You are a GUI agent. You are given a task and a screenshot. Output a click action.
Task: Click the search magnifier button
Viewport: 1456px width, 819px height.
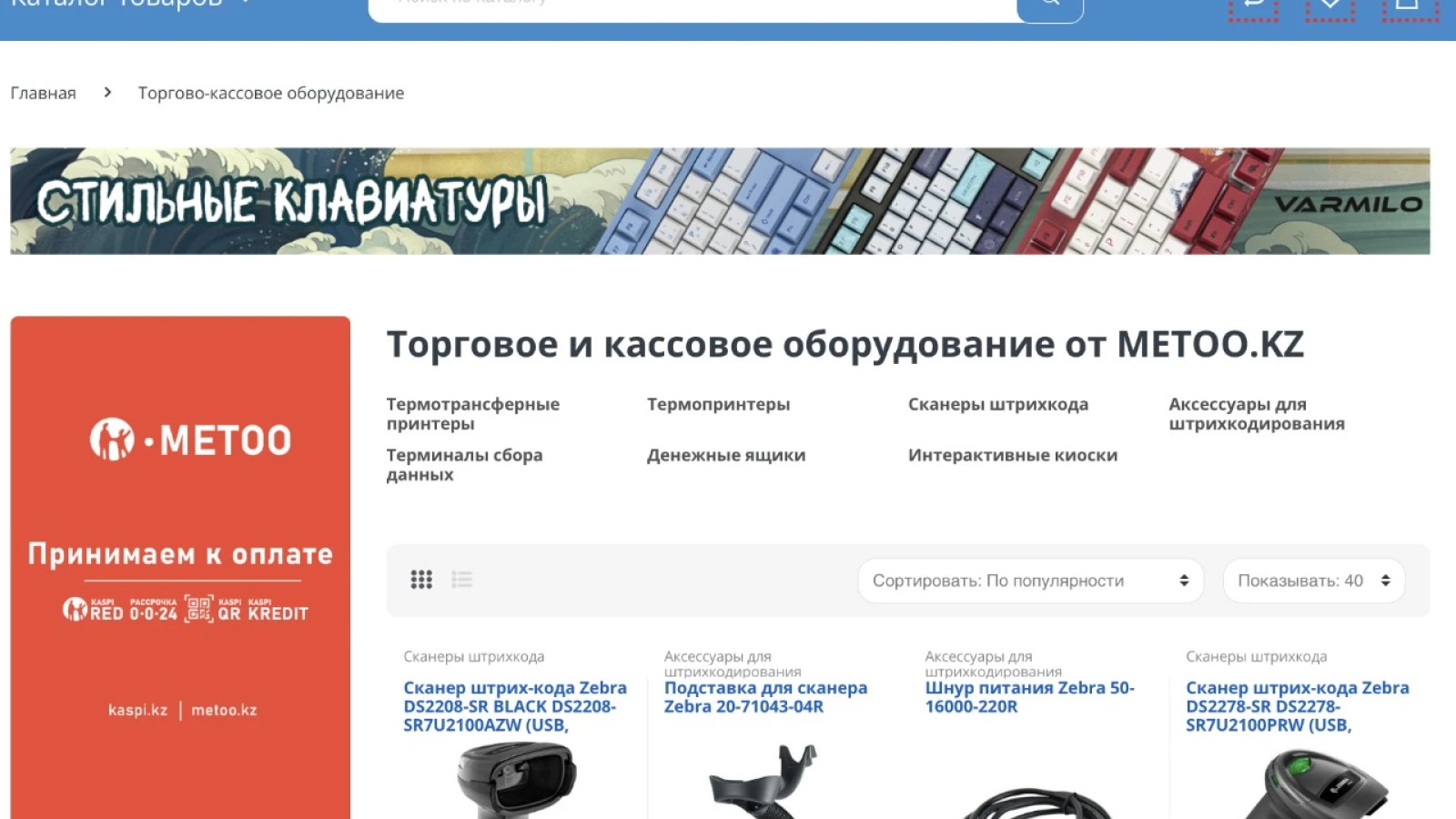click(1050, 7)
